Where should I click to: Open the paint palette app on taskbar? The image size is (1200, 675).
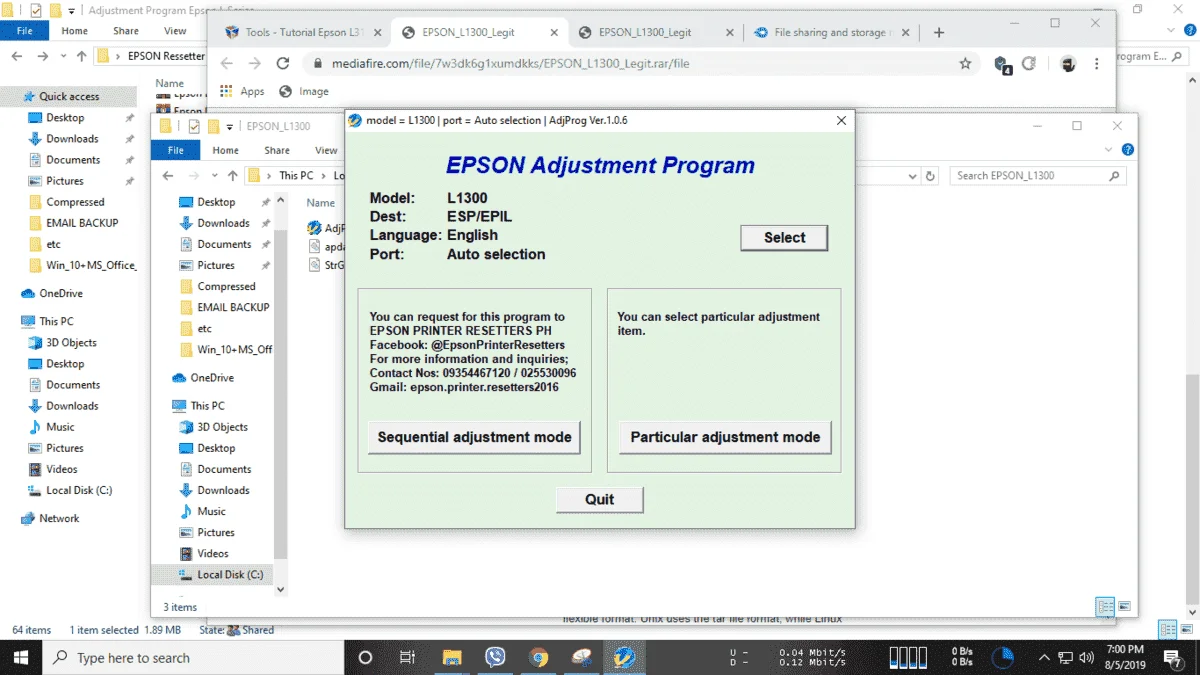(x=582, y=657)
